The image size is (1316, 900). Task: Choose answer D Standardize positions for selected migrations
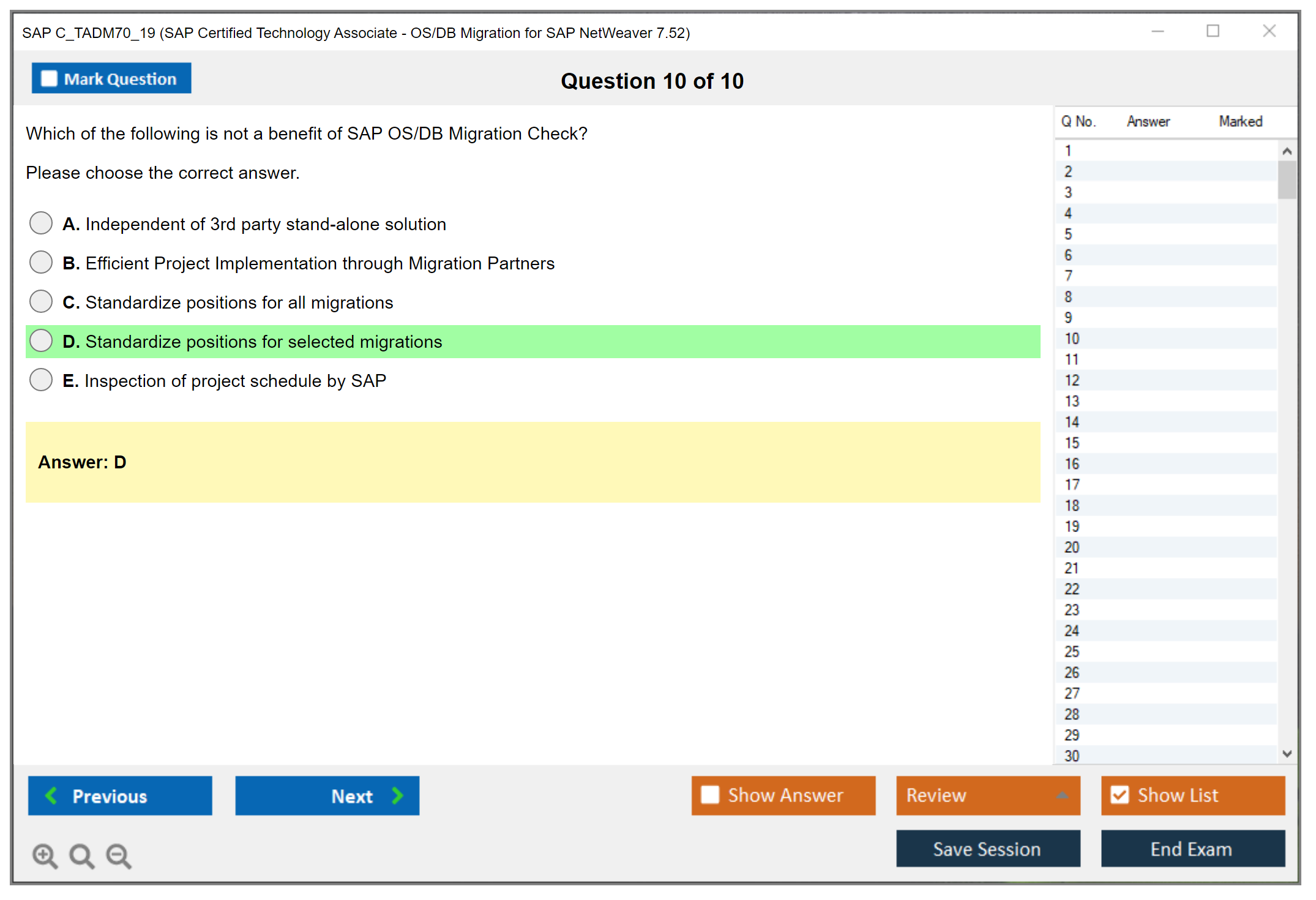[x=41, y=341]
